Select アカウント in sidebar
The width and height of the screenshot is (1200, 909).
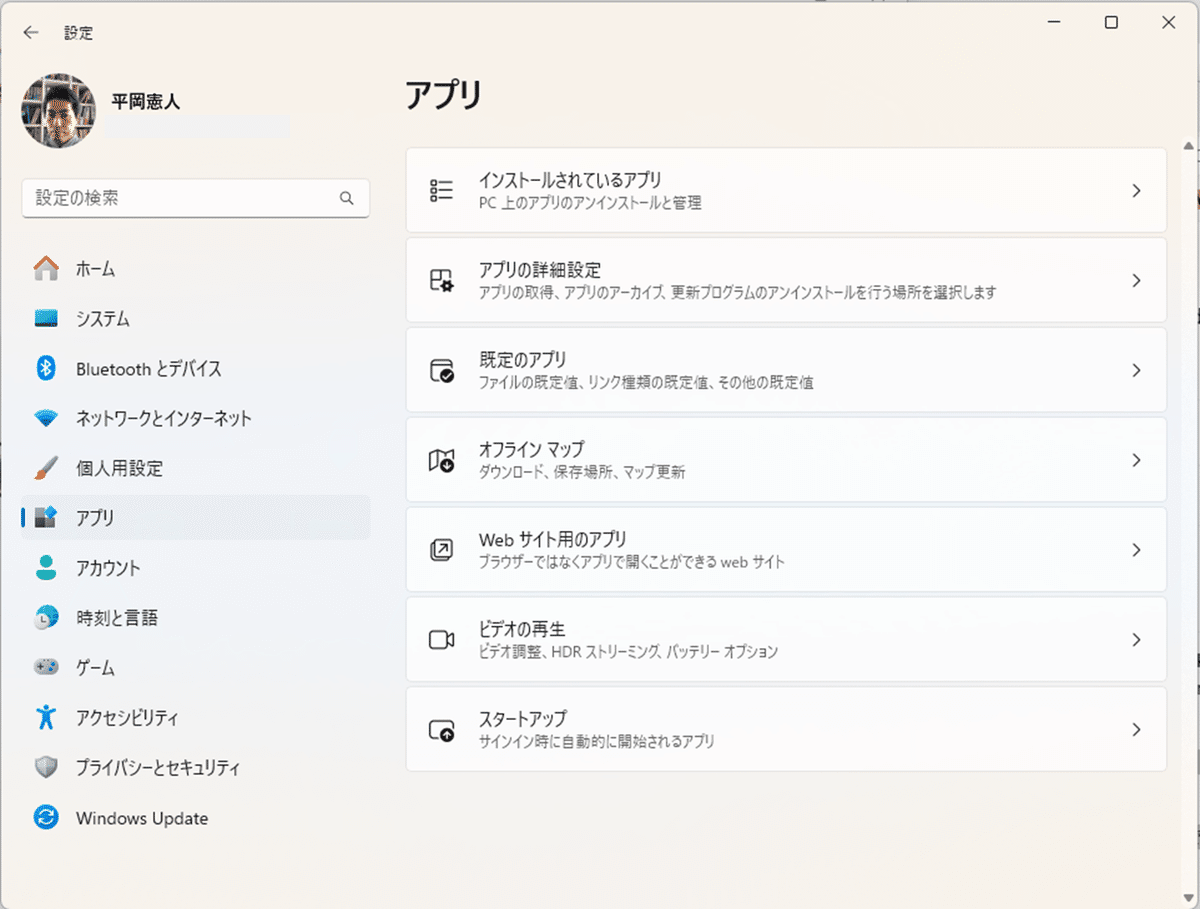(x=195, y=568)
